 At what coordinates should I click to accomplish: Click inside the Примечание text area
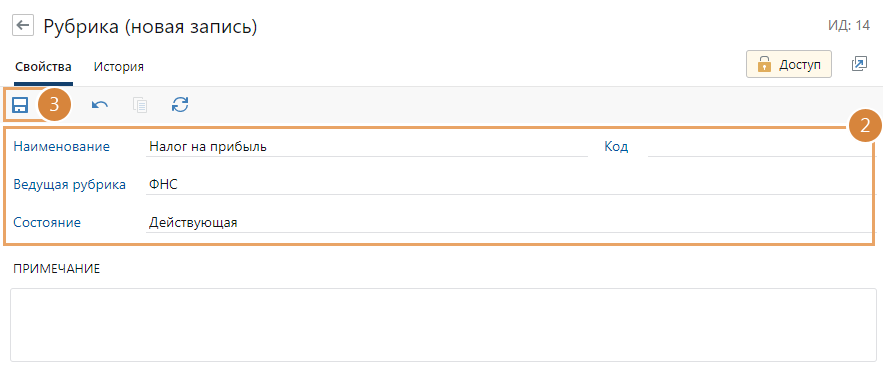[x=444, y=325]
